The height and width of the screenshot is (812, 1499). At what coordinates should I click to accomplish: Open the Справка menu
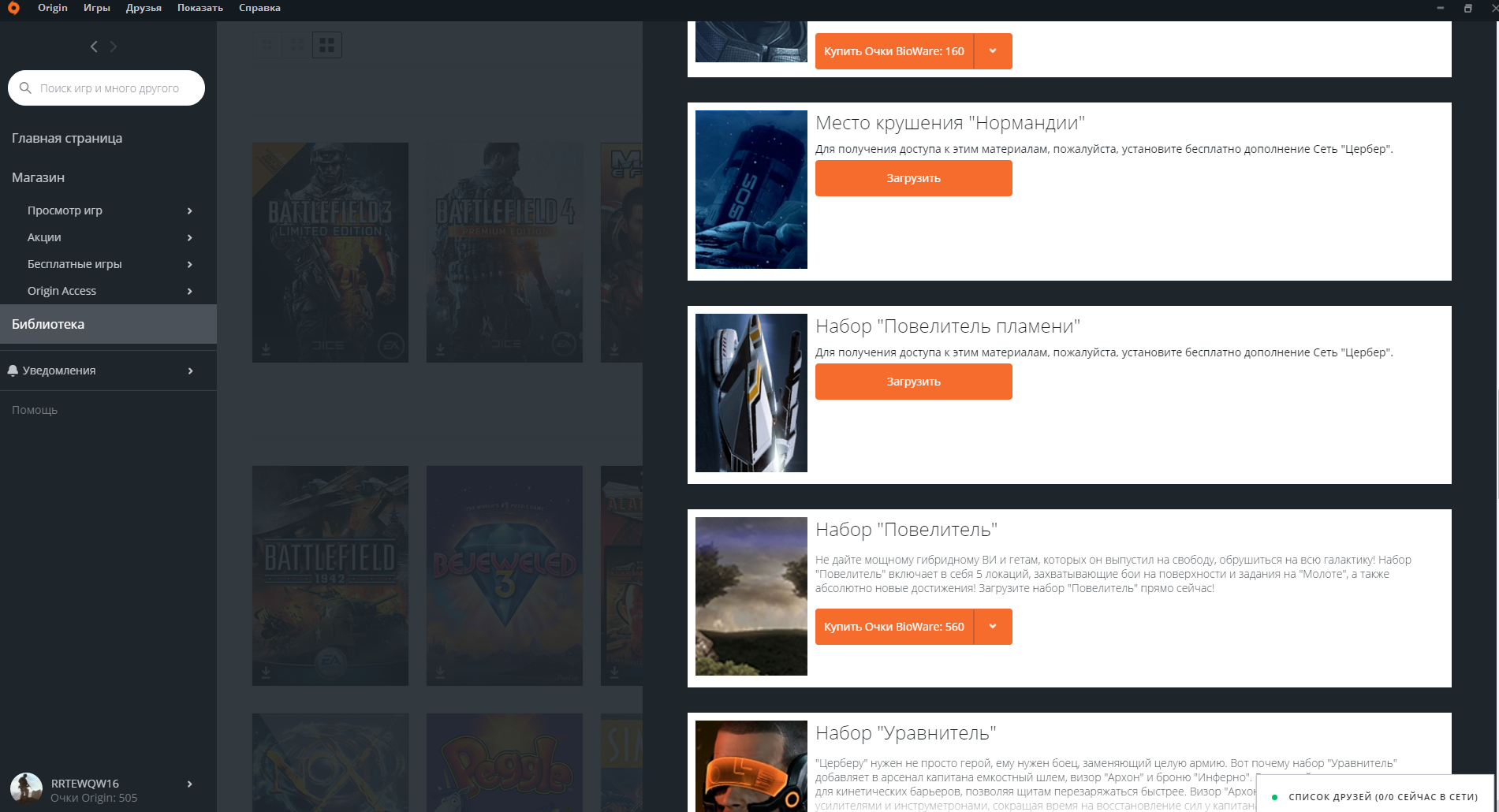click(259, 8)
